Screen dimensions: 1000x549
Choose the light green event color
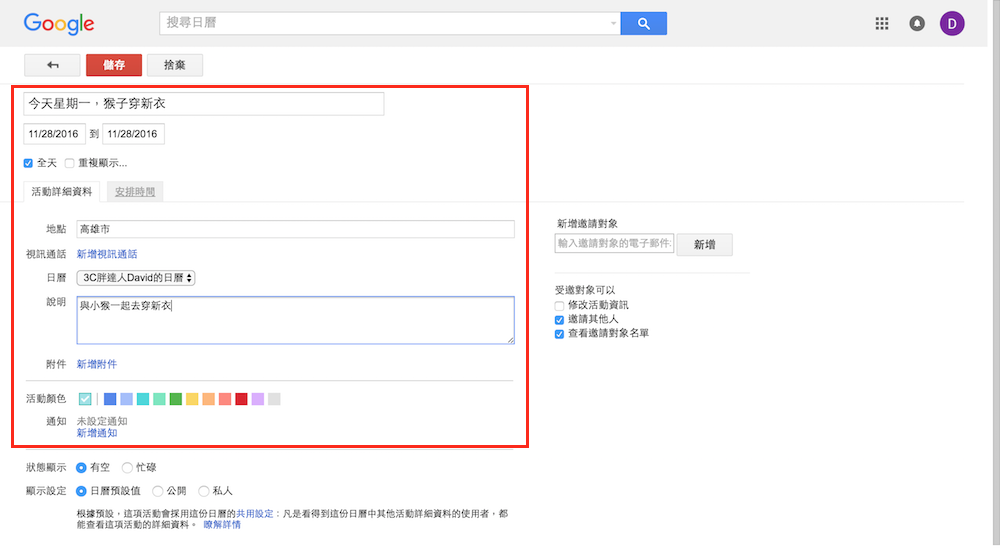point(159,399)
